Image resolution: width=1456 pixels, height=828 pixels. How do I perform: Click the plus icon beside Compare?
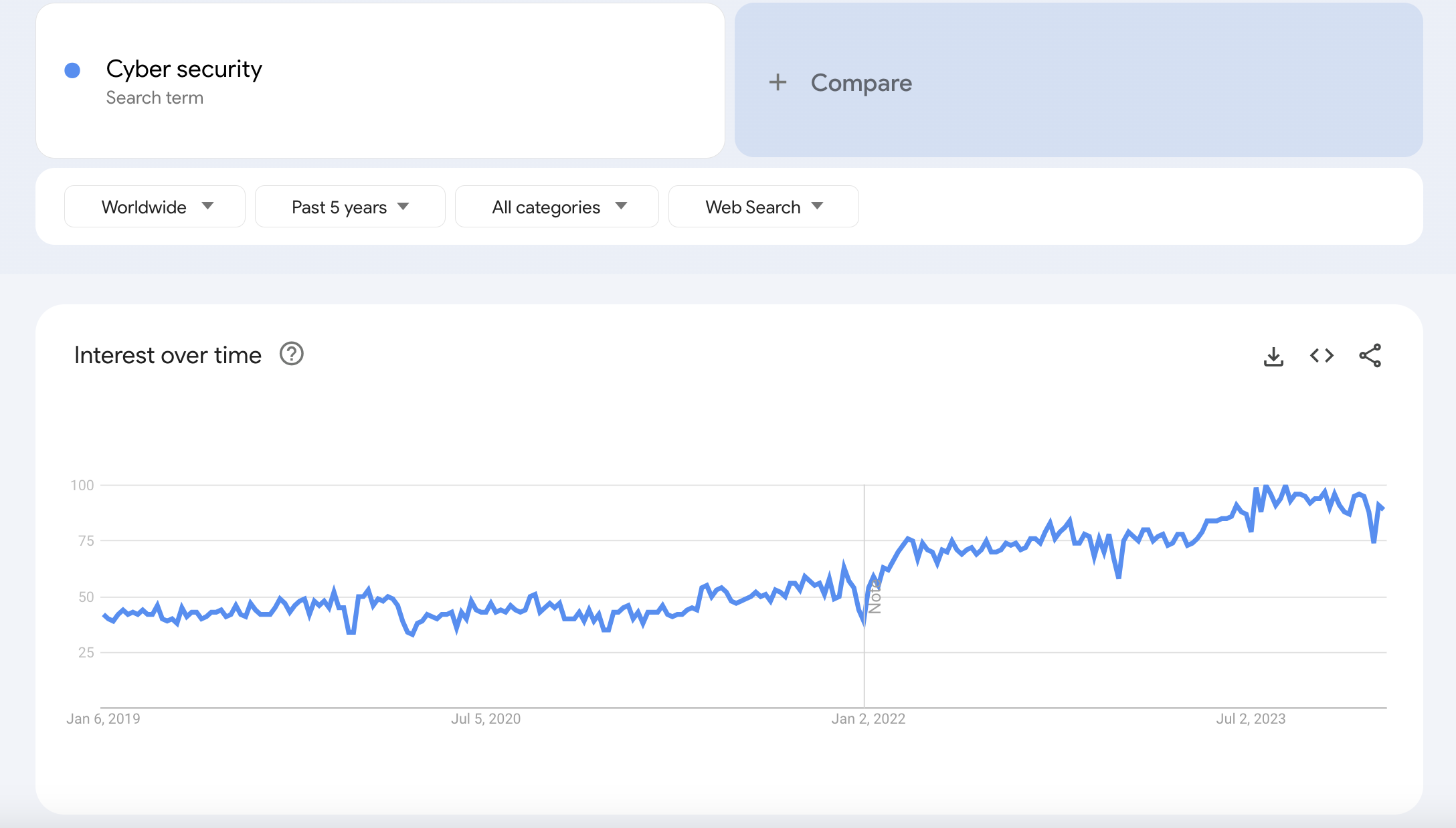coord(778,82)
